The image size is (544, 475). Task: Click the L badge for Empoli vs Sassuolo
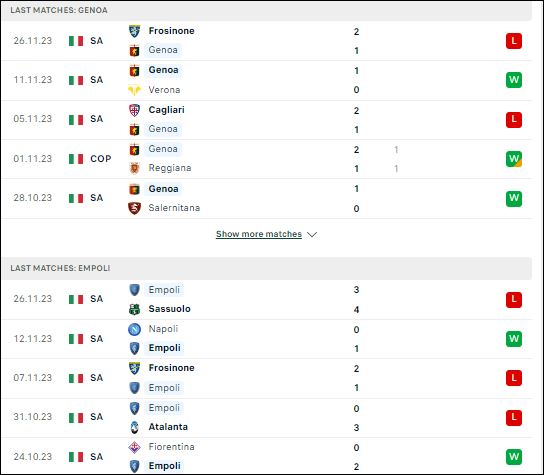click(514, 299)
